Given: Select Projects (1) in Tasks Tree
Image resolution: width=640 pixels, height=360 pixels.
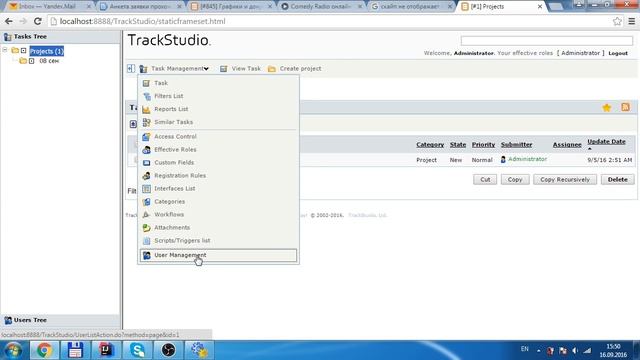Looking at the screenshot, I should click(47, 51).
